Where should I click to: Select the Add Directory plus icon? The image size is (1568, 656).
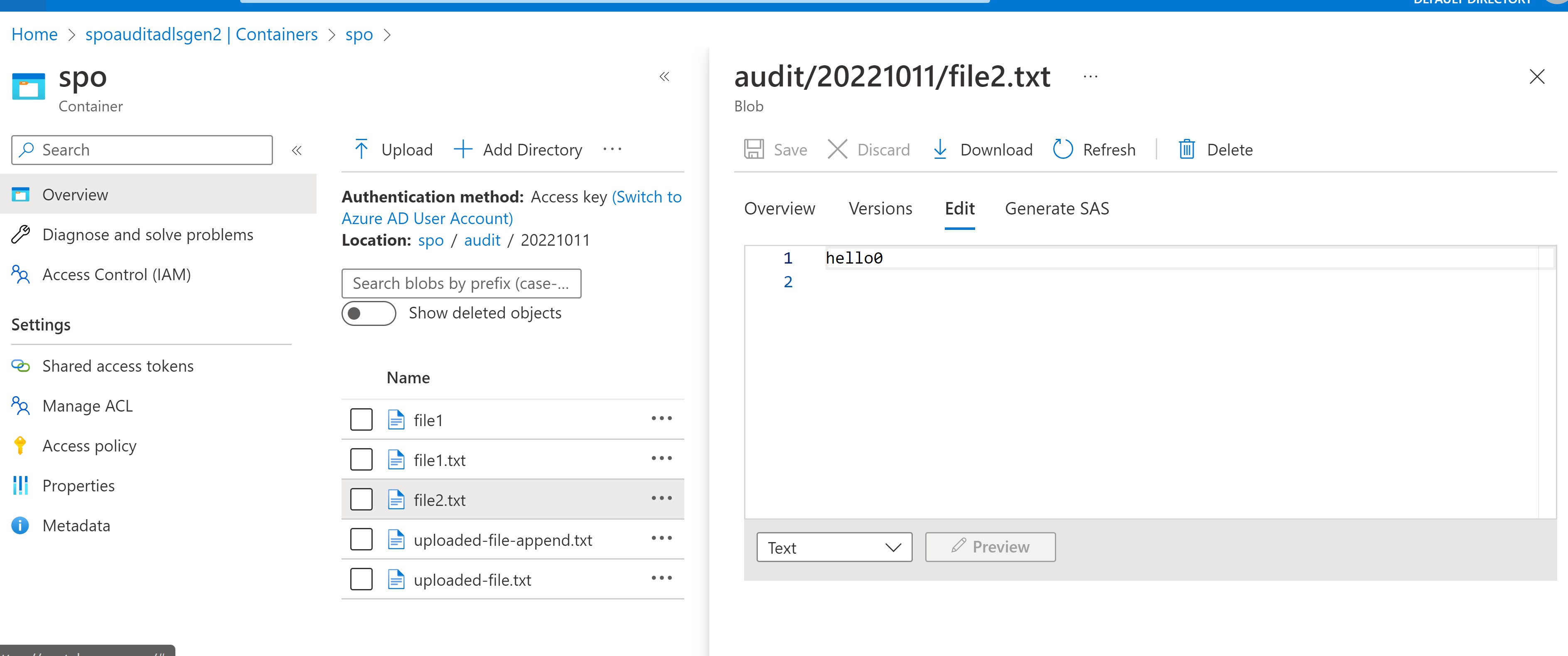tap(463, 149)
